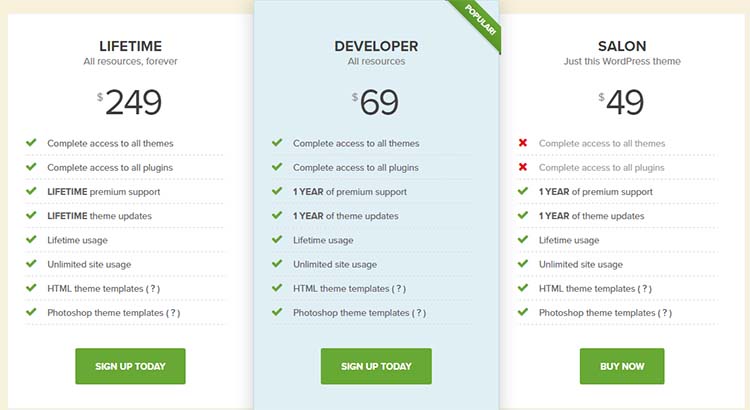Screen dimensions: 750x410
Task: Click checkmark beside Lifetime plan 'Unlimited site usage'
Action: click(31, 263)
